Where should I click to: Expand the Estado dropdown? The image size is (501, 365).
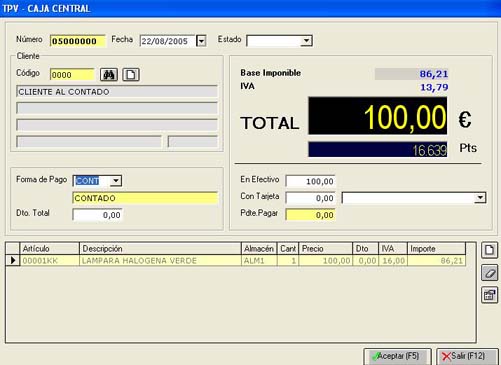point(306,41)
